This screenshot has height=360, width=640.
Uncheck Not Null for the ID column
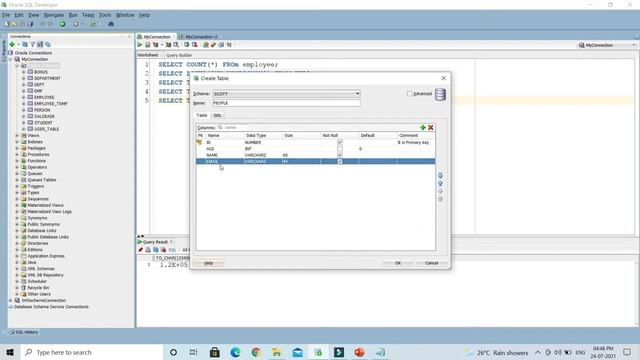pos(340,142)
